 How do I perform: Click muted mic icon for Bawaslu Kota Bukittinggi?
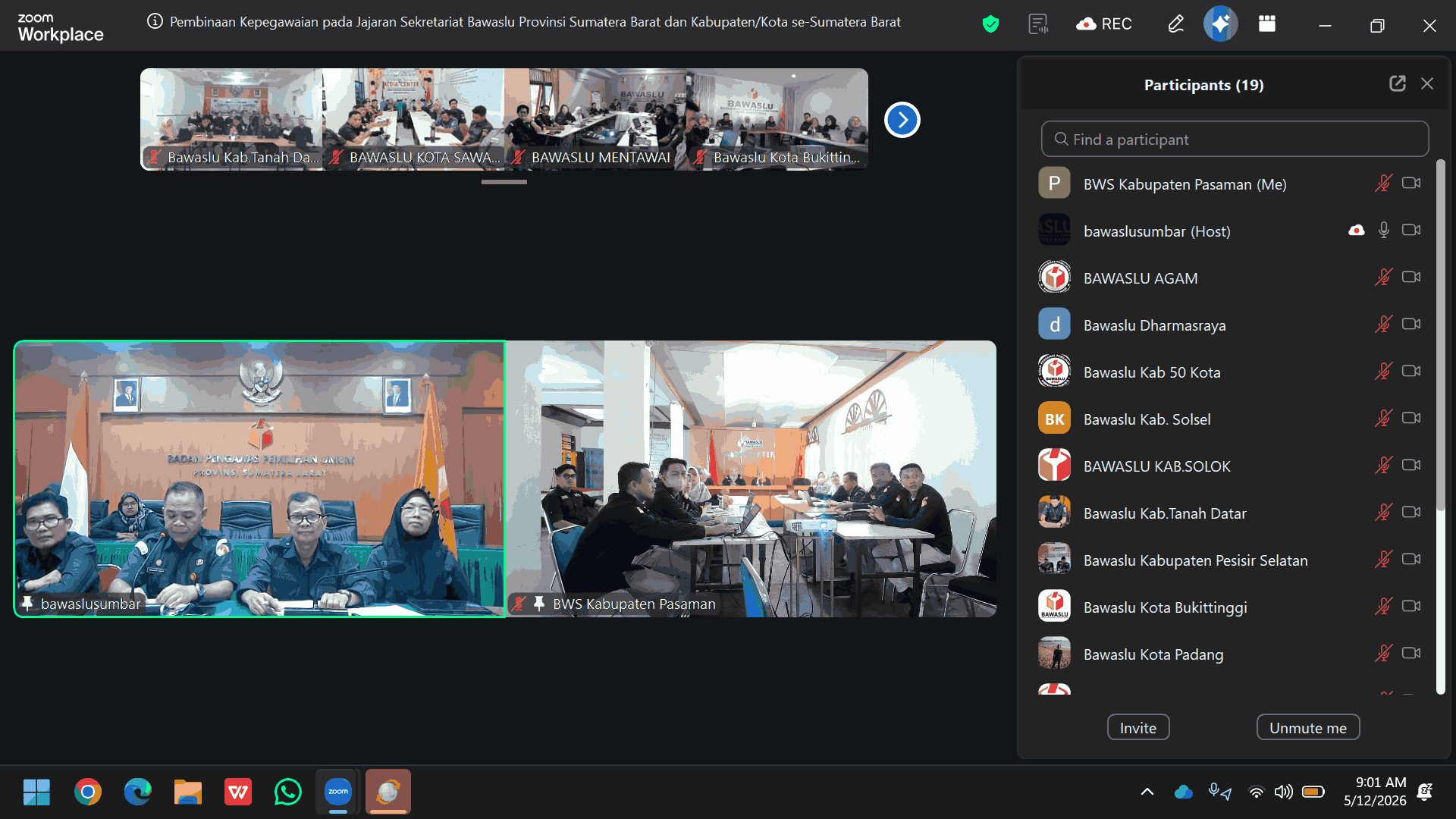click(1383, 607)
